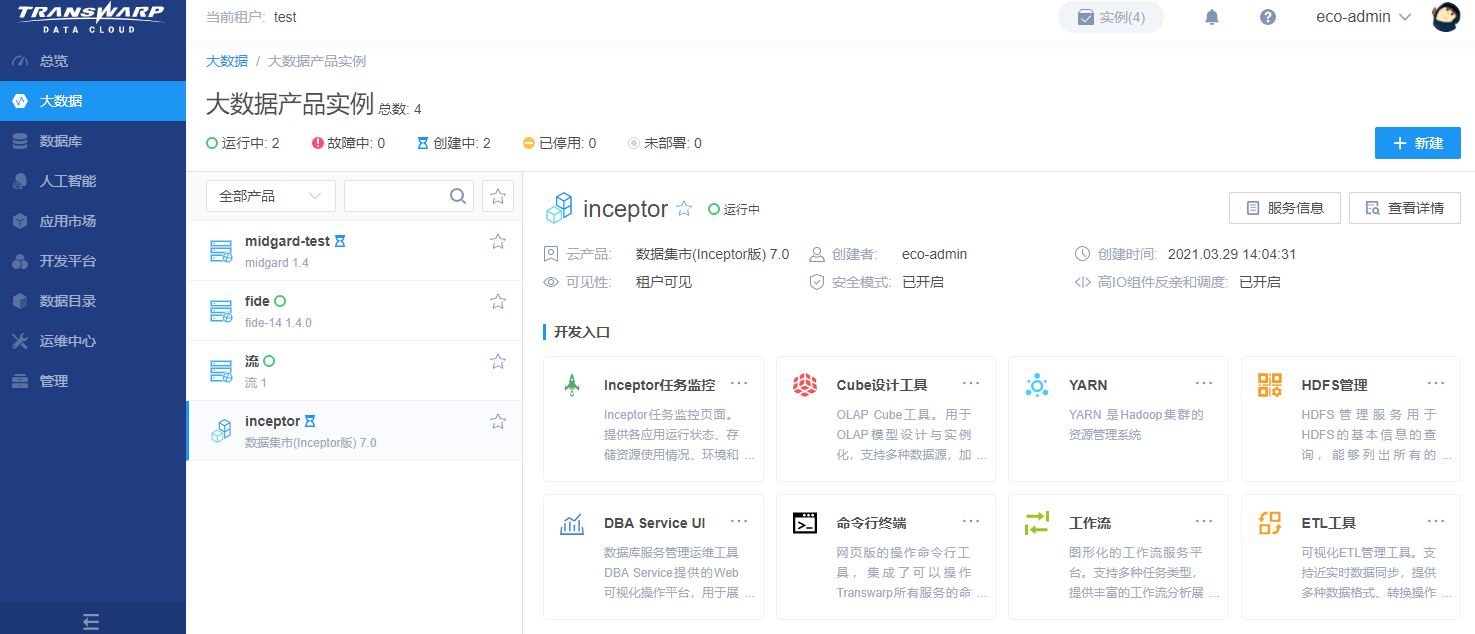1475x634 pixels.
Task: Go to 运维中心 in the sidebar
Action: 93,341
